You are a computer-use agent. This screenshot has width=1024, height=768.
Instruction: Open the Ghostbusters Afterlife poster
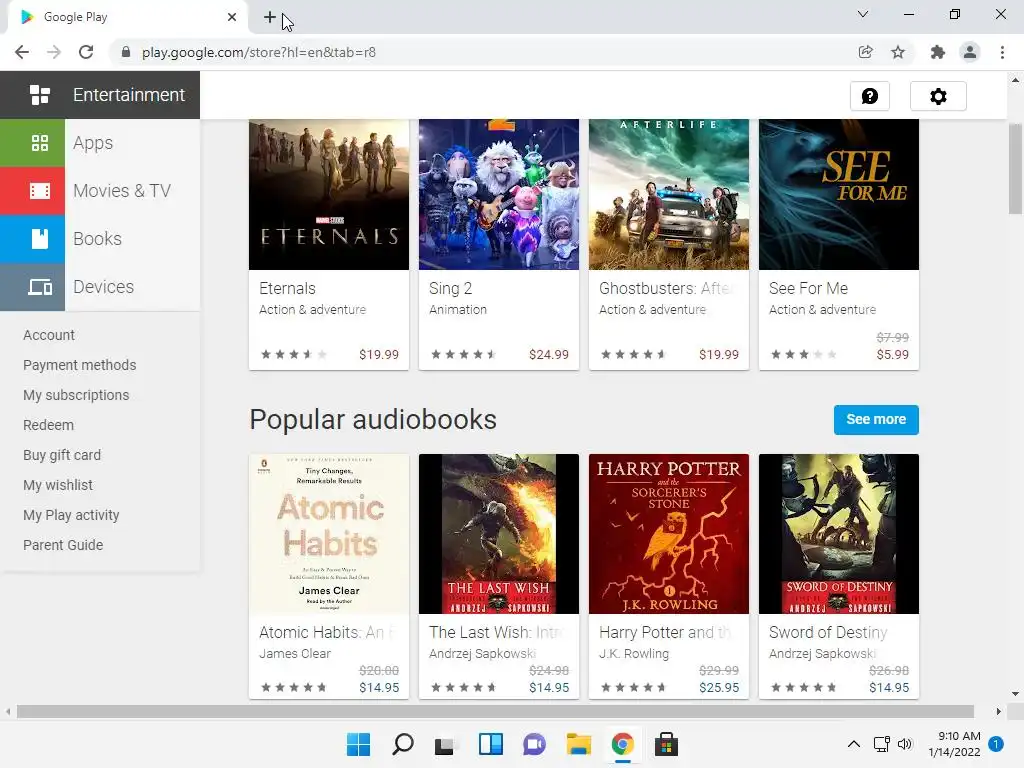pos(669,194)
